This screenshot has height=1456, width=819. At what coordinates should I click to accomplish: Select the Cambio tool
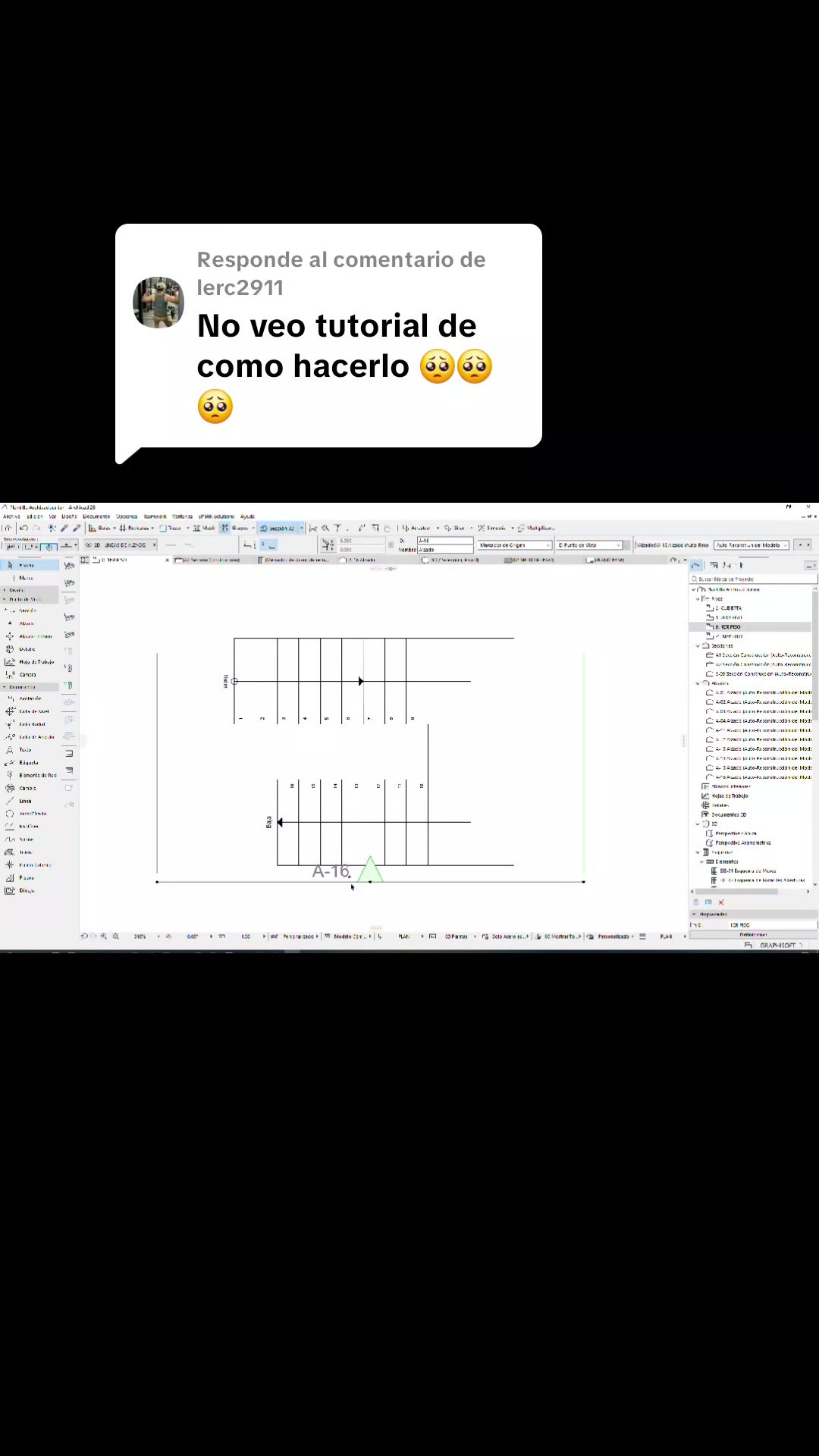[30, 788]
